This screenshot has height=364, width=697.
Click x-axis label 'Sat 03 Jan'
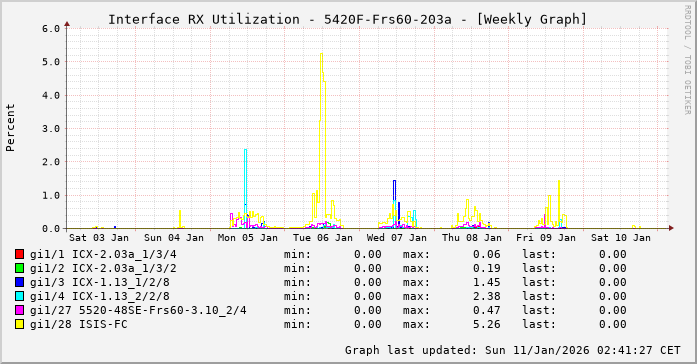click(x=99, y=238)
